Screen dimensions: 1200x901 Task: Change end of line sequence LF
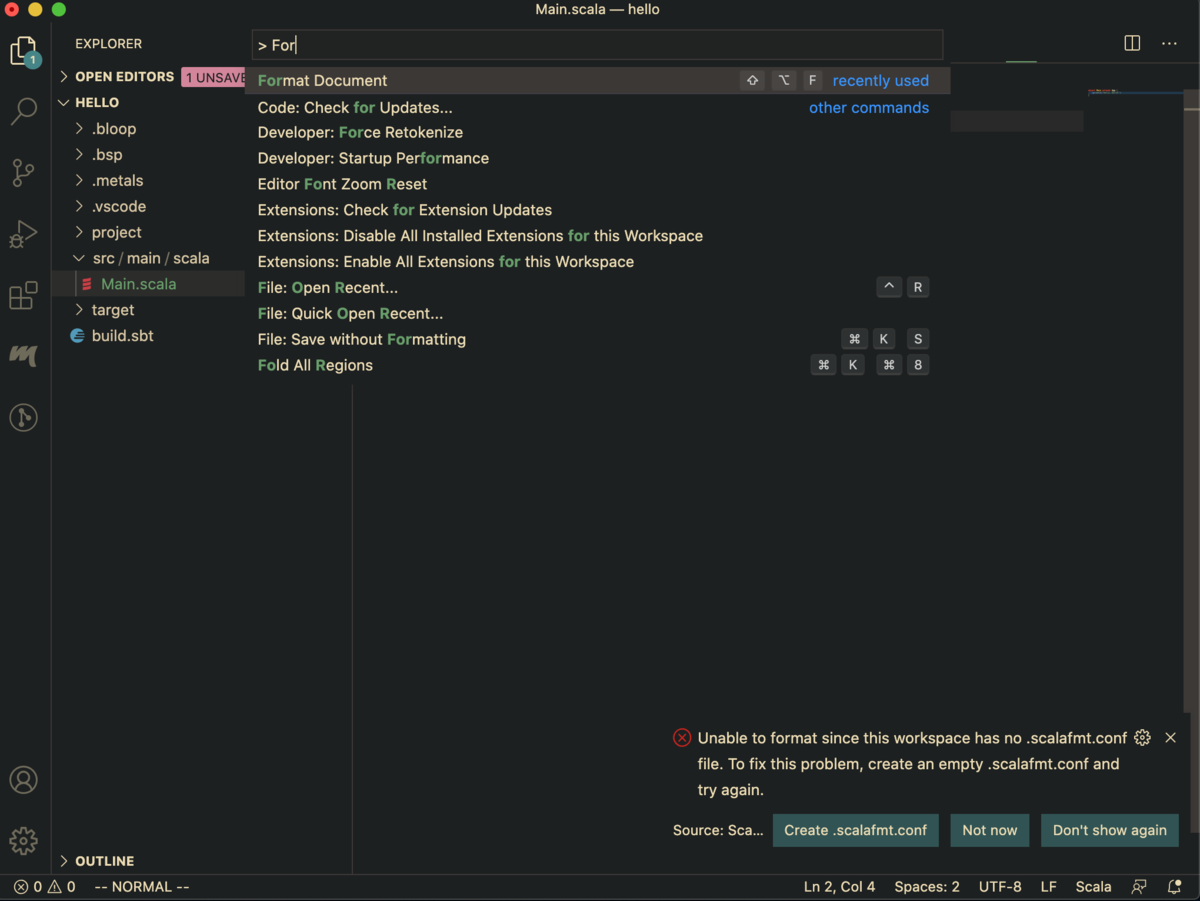1049,887
